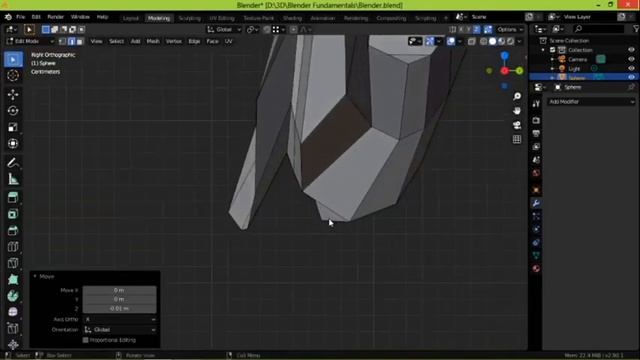Open the Mesh menu in viewport header
Screen dimensions: 640x360
pos(153,41)
